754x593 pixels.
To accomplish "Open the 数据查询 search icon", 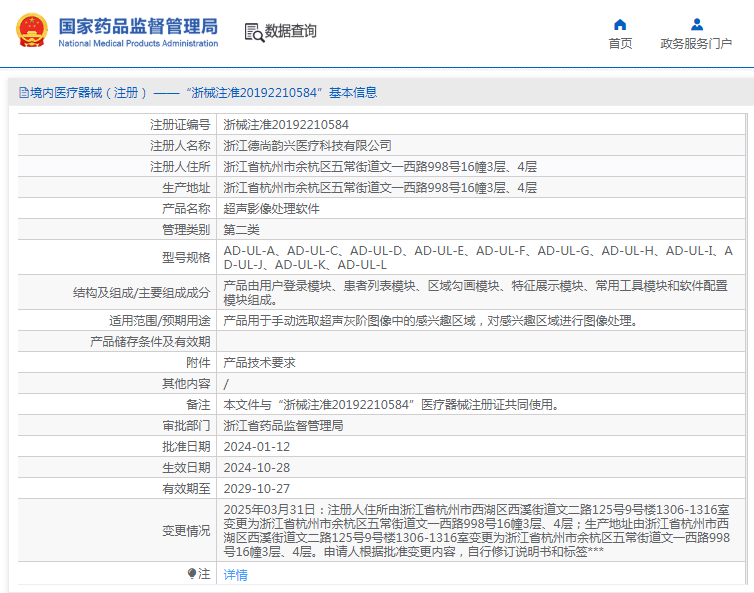I will [x=254, y=32].
